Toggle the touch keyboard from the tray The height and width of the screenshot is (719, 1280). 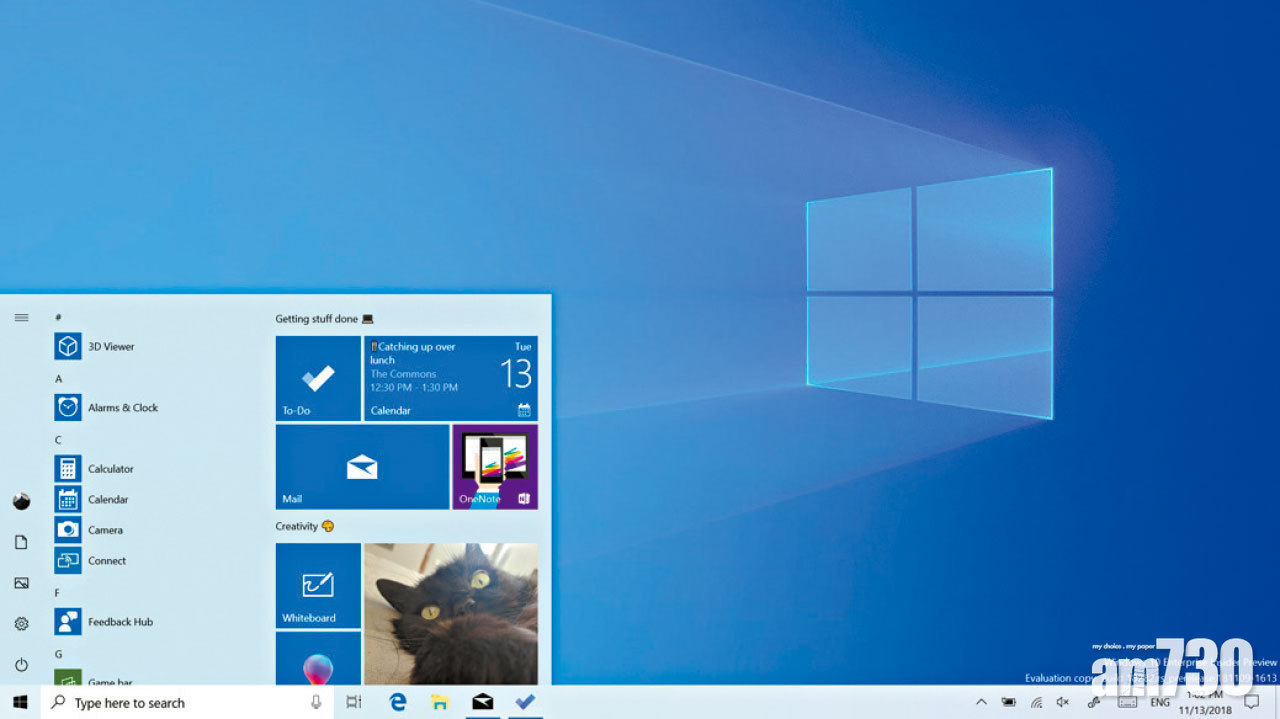(1127, 702)
